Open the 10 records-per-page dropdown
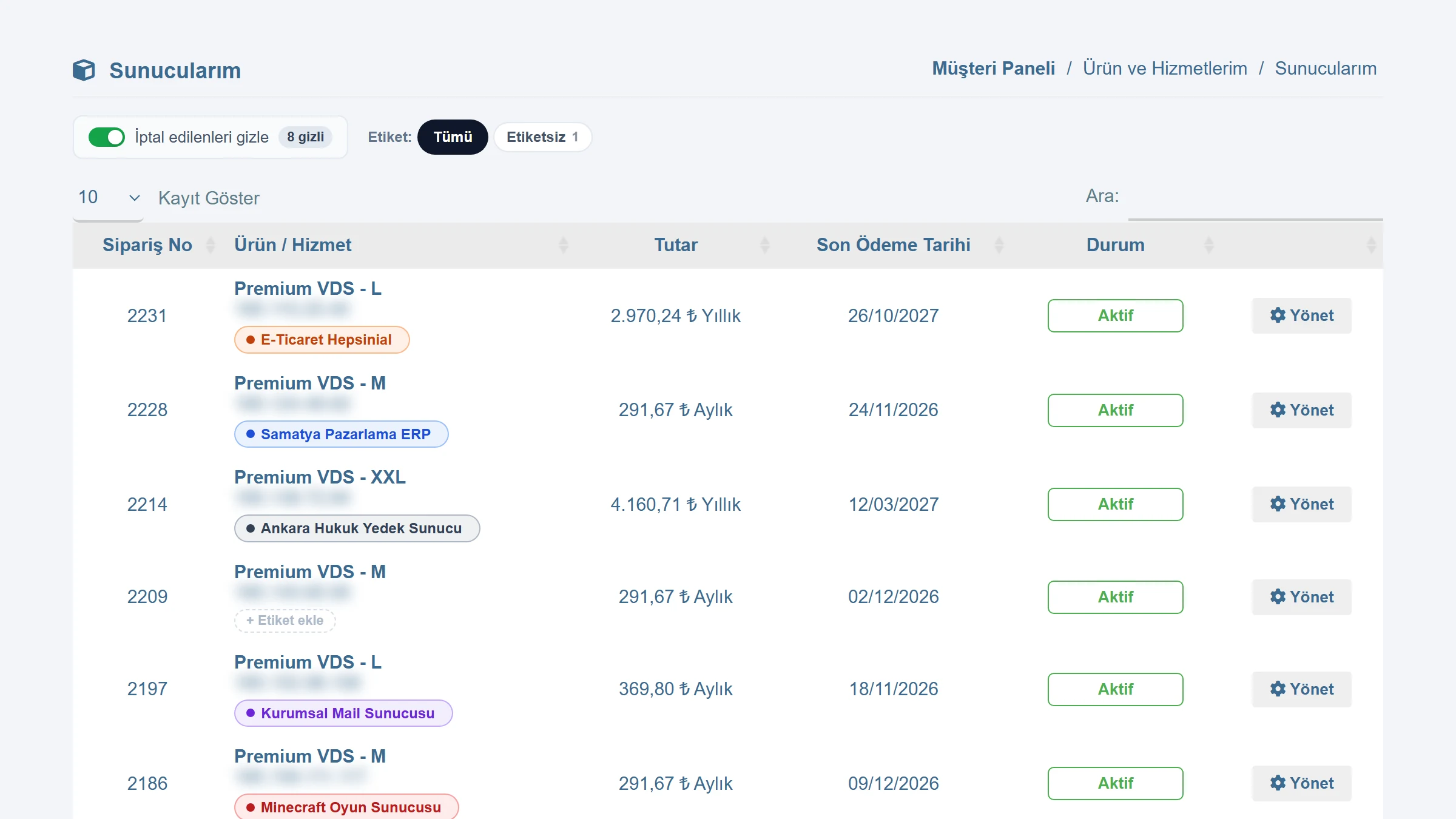The height and width of the screenshot is (819, 1456). point(108,198)
